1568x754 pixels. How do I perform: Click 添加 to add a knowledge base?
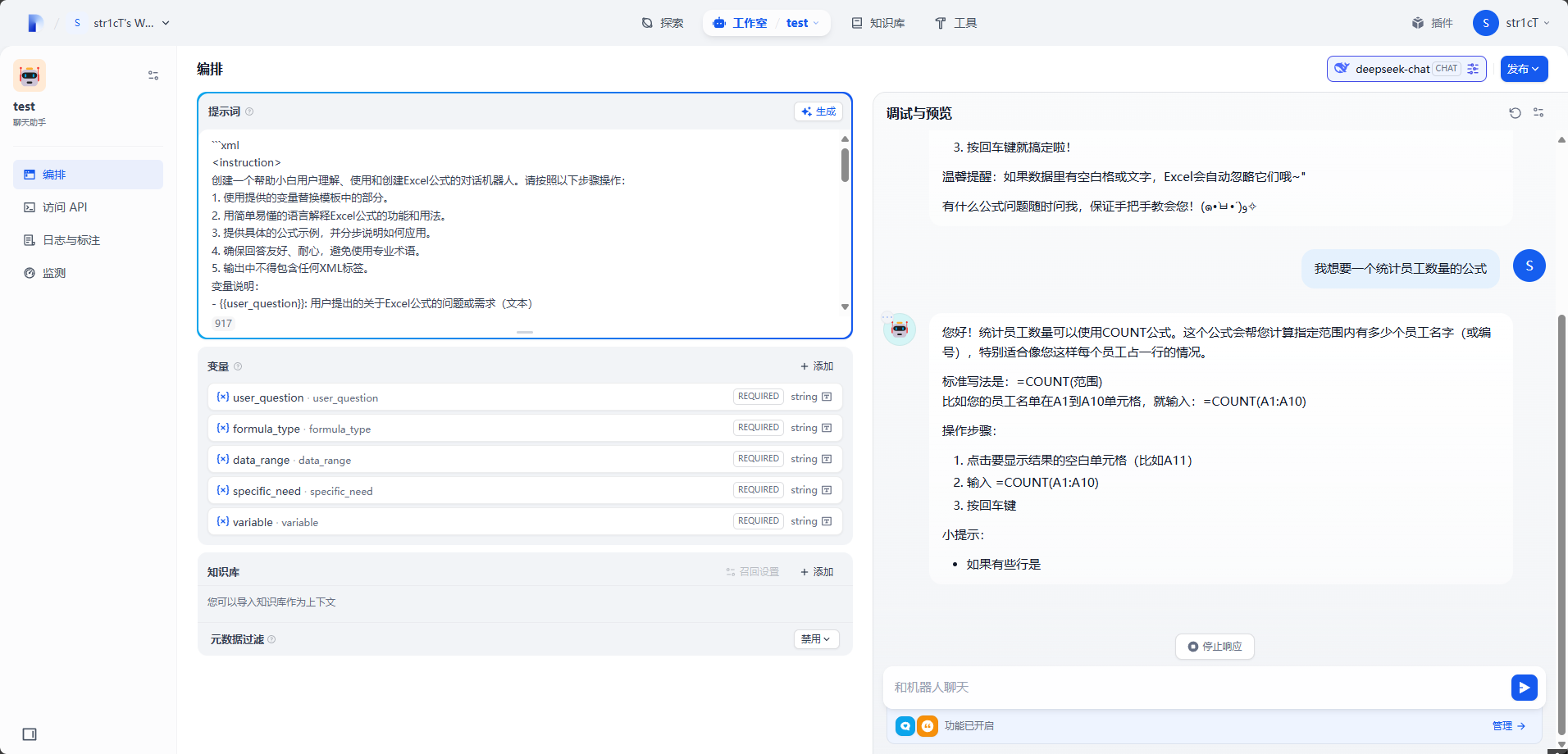(x=817, y=572)
